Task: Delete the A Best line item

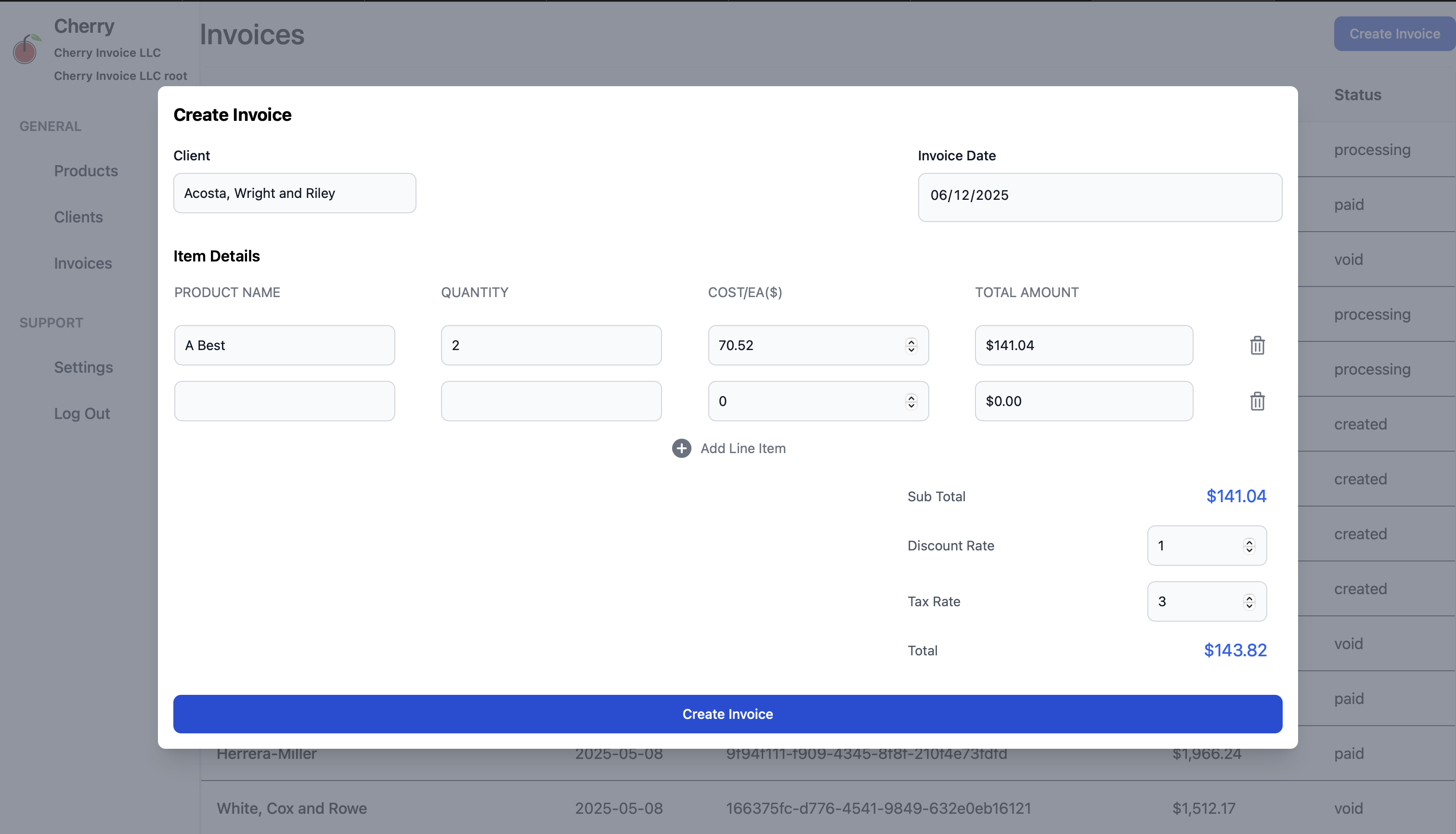Action: point(1257,345)
